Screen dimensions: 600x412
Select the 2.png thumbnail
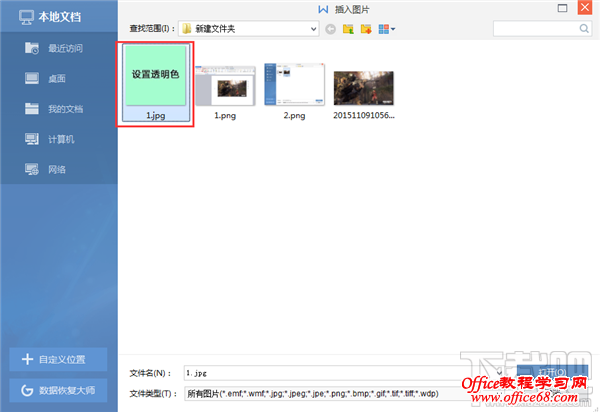tap(294, 85)
